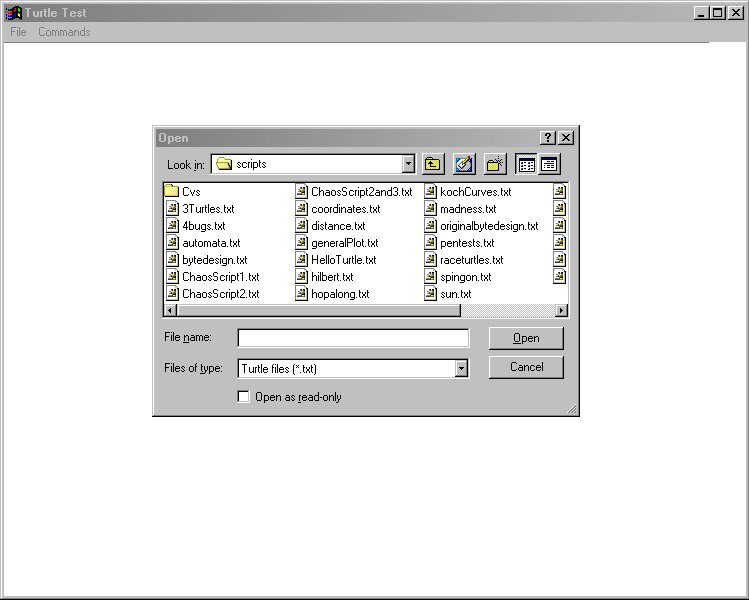Click the file icon of hopalong.txt

click(x=301, y=294)
